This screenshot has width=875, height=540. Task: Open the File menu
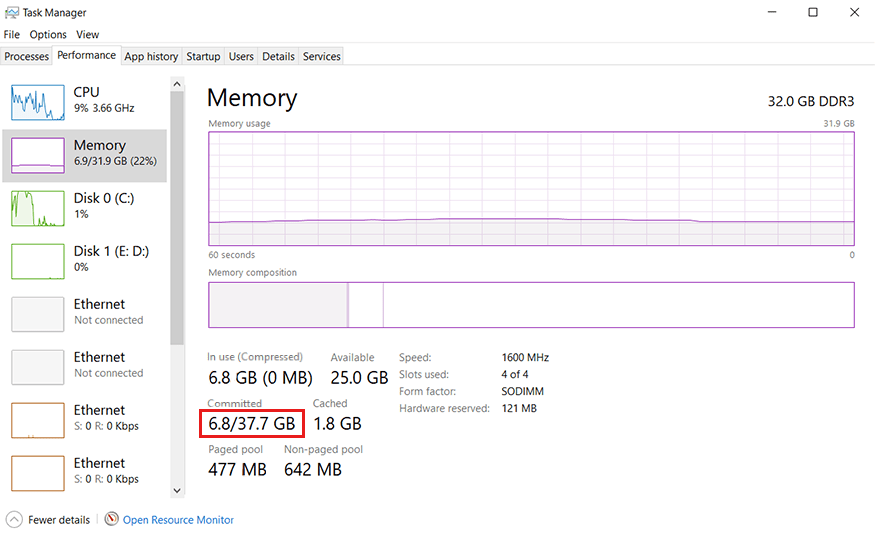(11, 35)
